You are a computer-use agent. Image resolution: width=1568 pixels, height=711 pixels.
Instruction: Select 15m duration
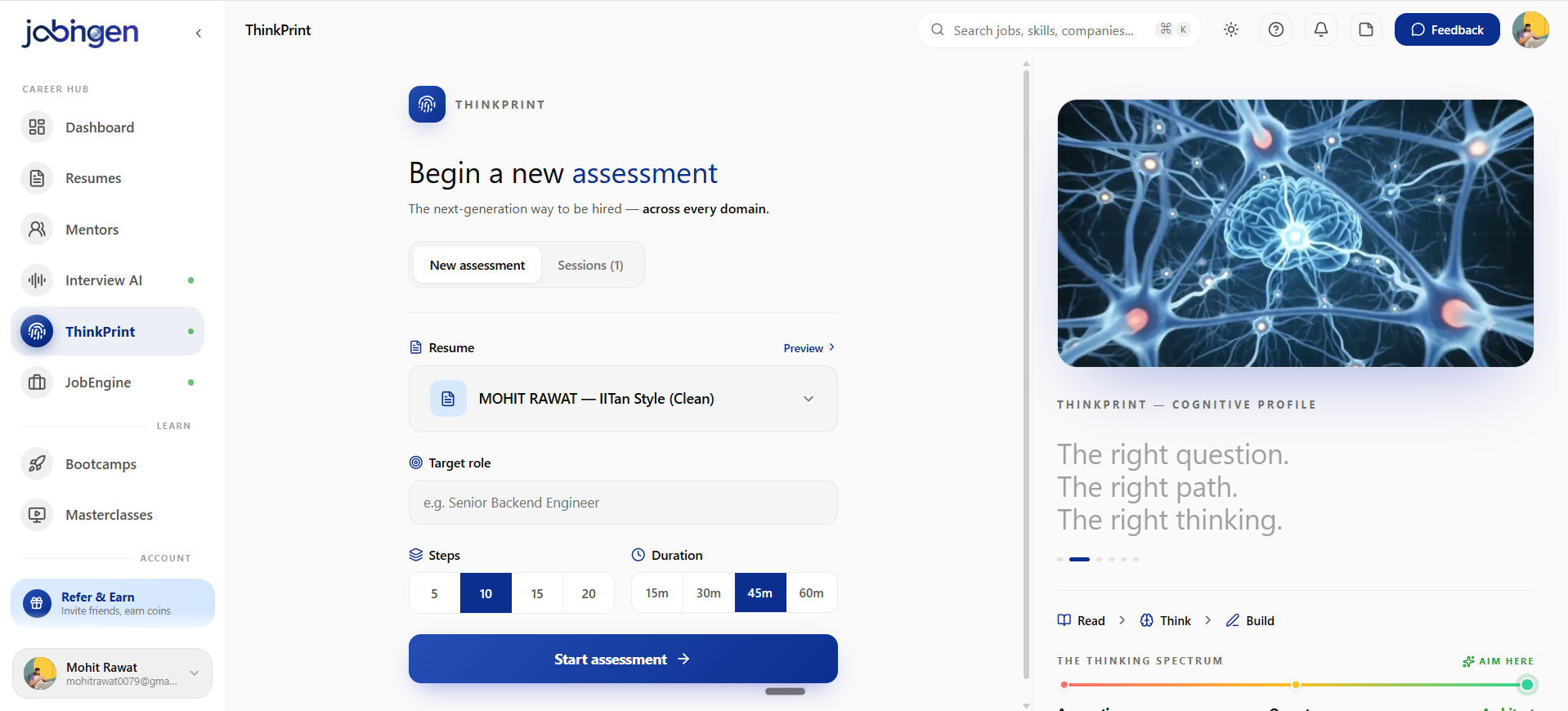657,592
